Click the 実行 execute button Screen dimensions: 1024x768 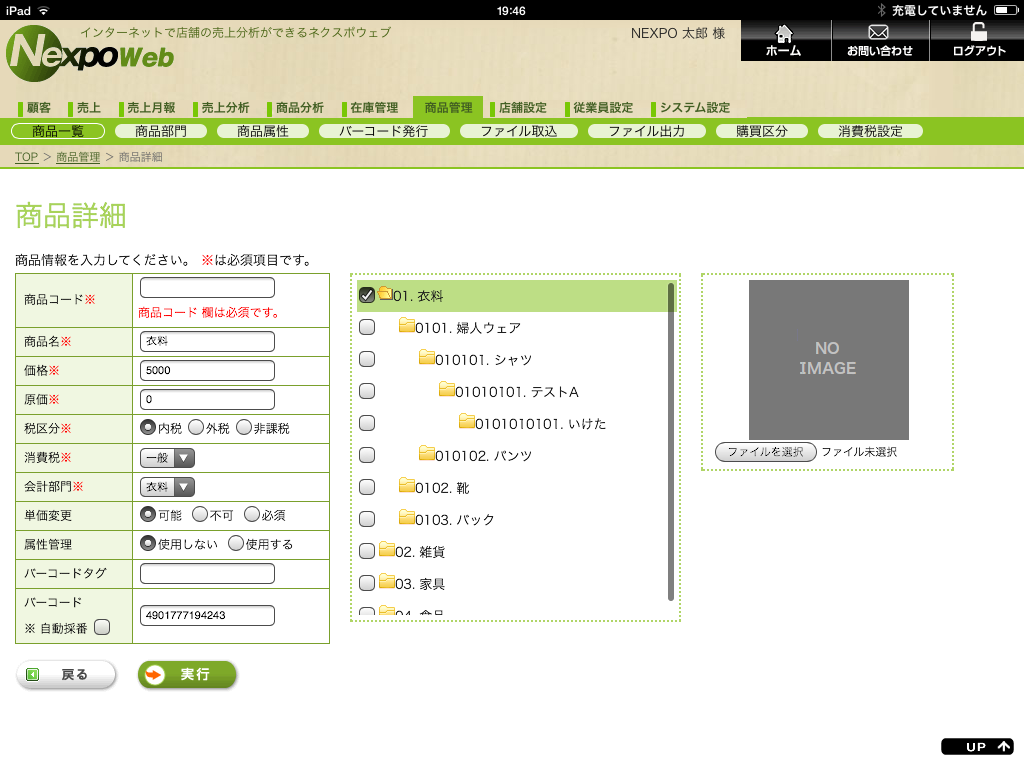[187, 674]
